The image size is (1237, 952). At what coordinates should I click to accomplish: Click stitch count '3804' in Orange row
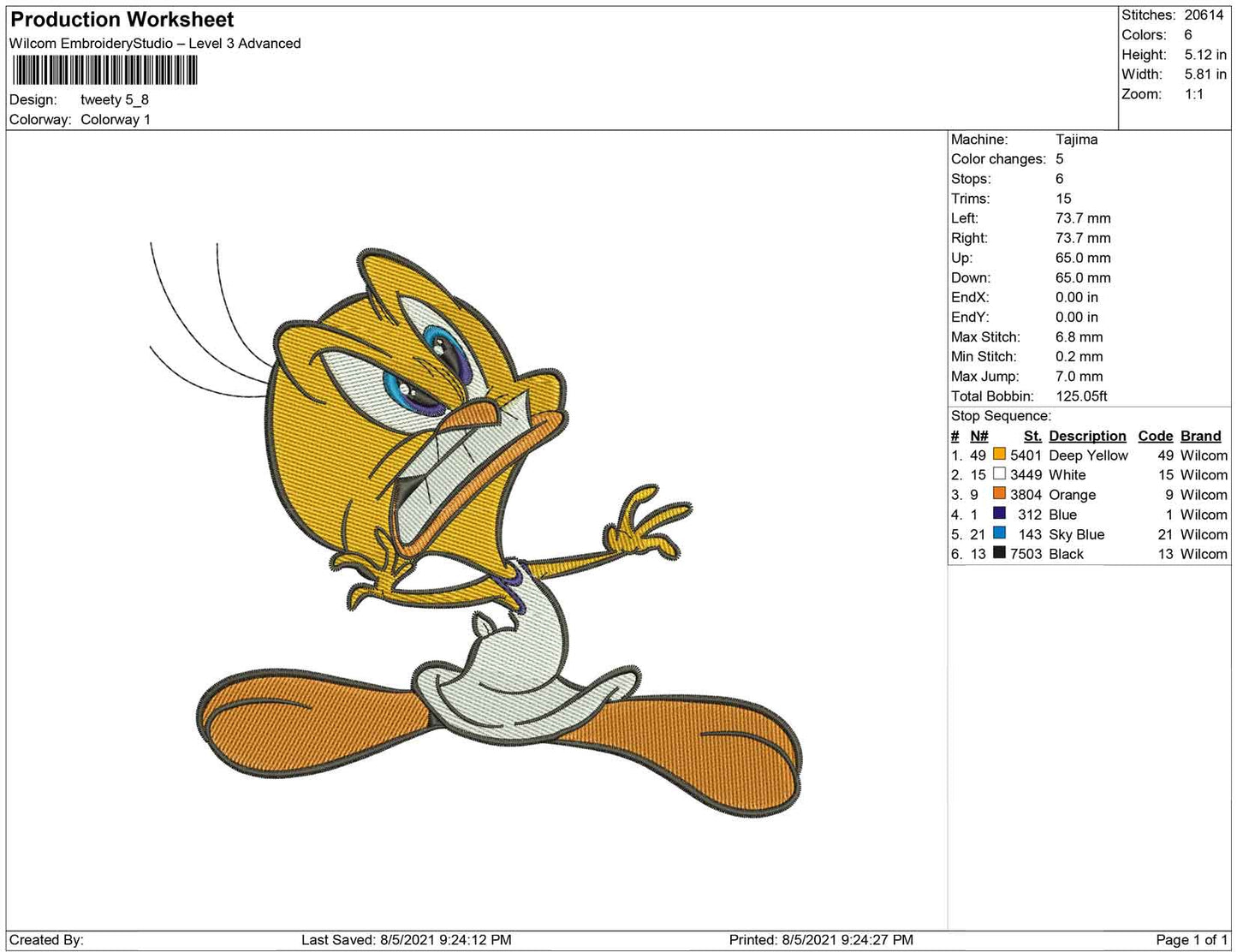pyautogui.click(x=1026, y=495)
